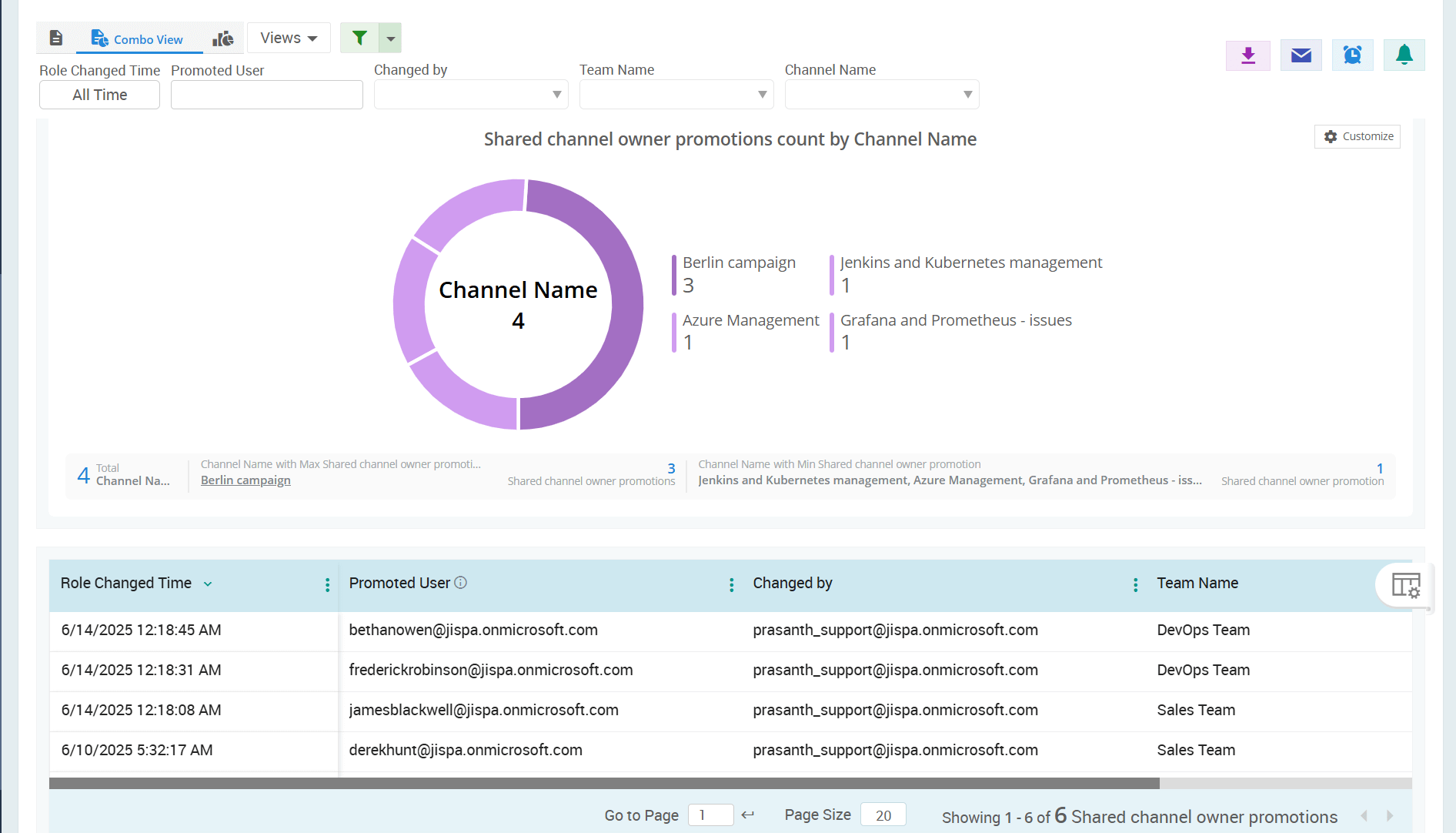
Task: Email this report via the envelope icon
Action: coord(1300,55)
